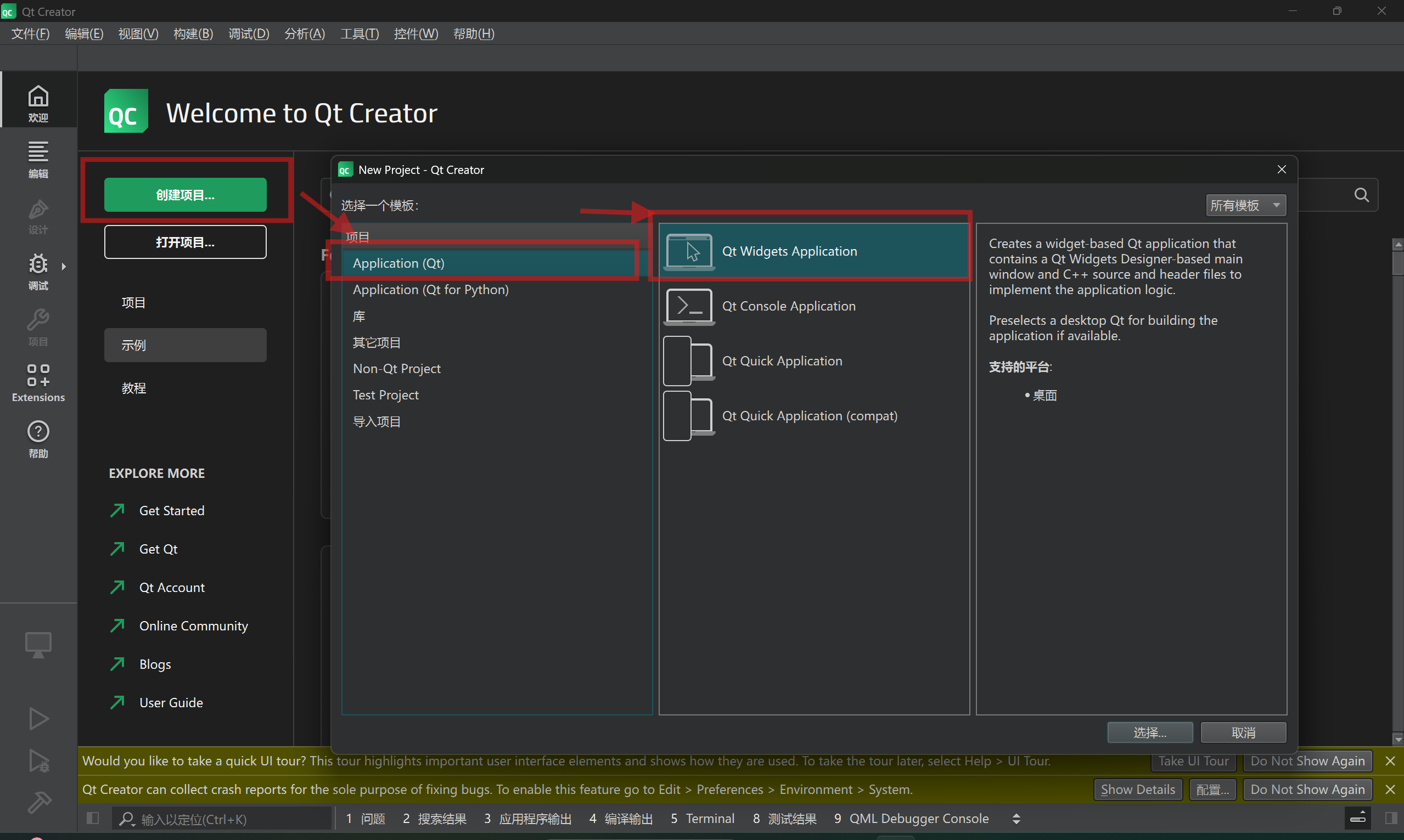The height and width of the screenshot is (840, 1404).
Task: Toggle the left sidebar visibility button
Action: coord(93,819)
